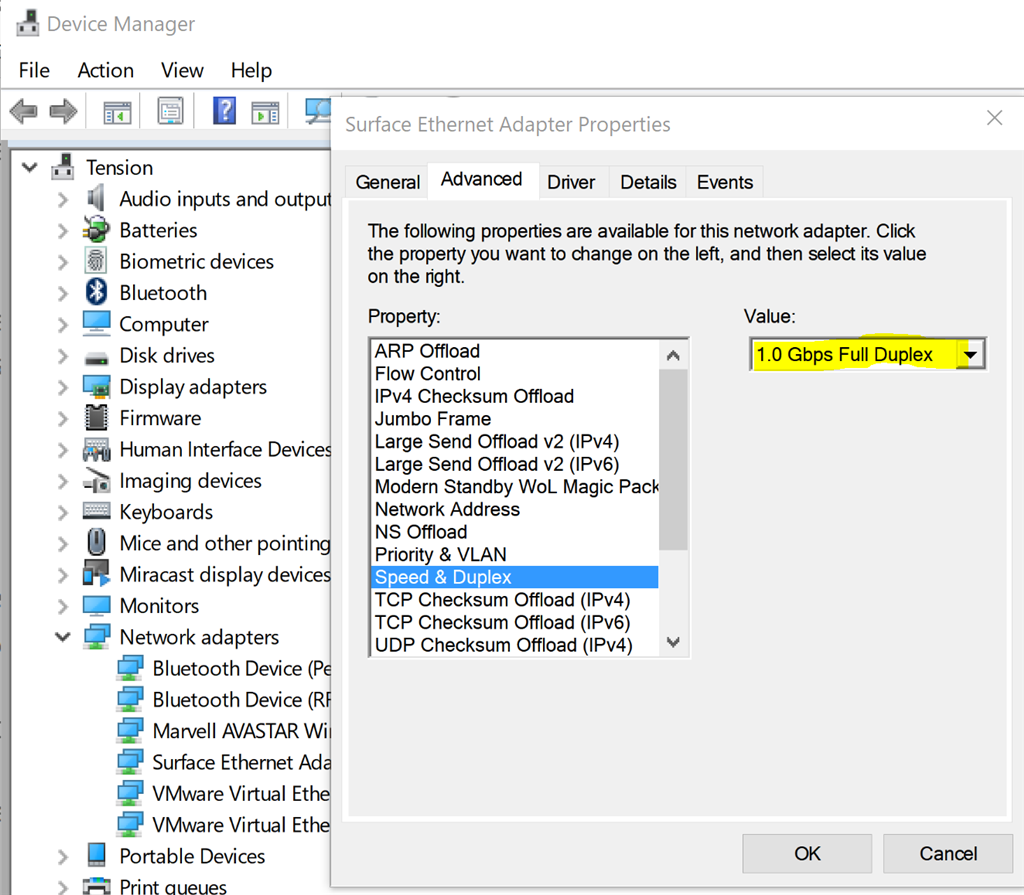Click the Human Interface Devices icon
1024x895 pixels.
(96, 449)
